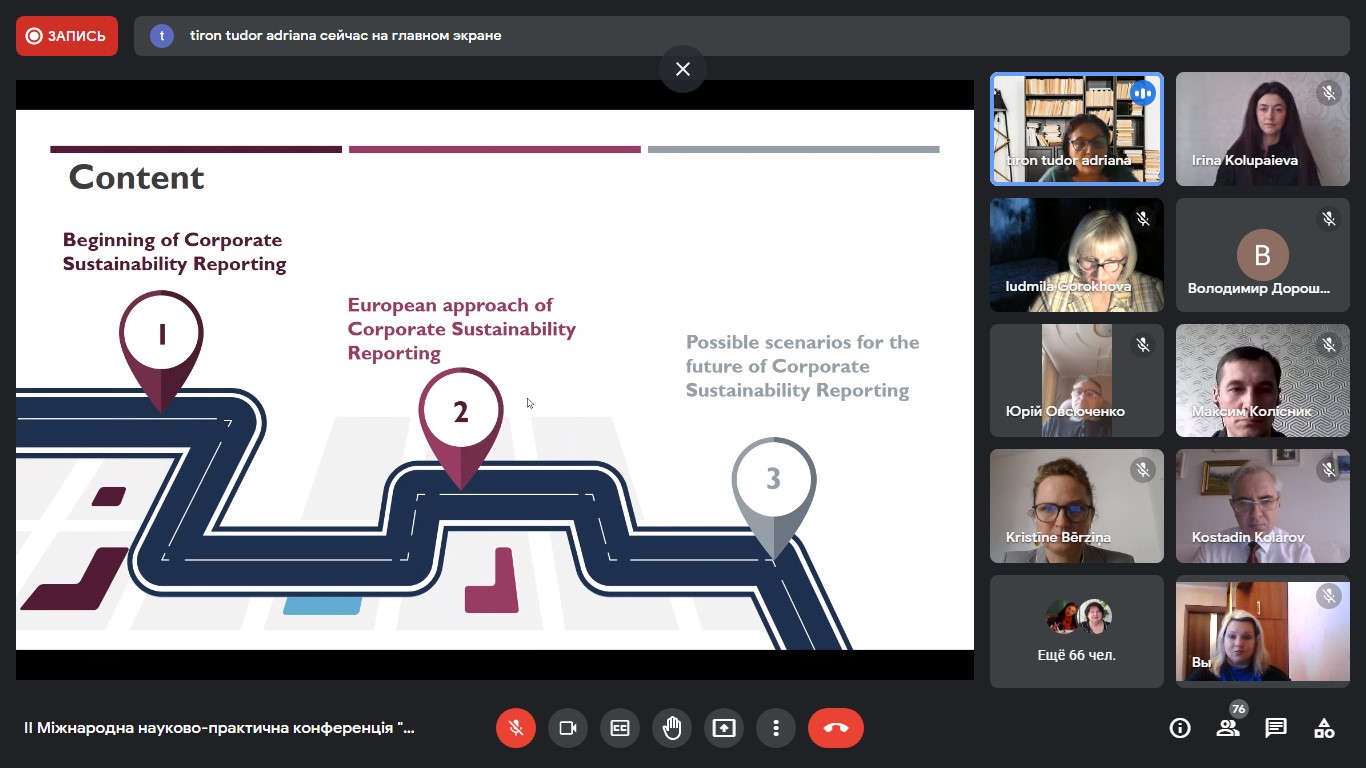Image resolution: width=1366 pixels, height=768 pixels.
Task: Turn on closed captions
Action: point(620,728)
